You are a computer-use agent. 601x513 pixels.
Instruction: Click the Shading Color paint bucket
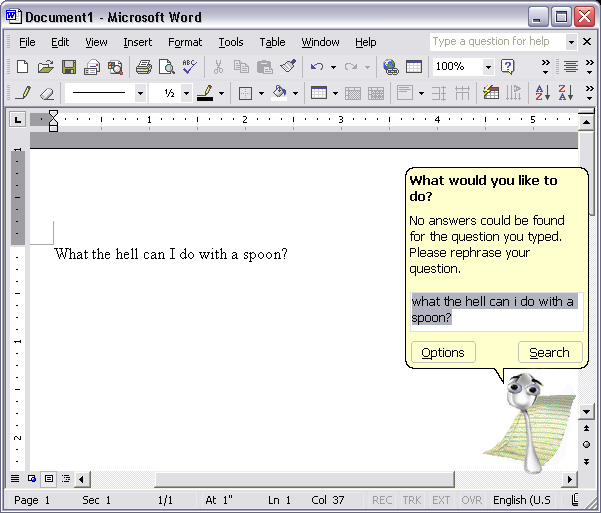coord(279,93)
